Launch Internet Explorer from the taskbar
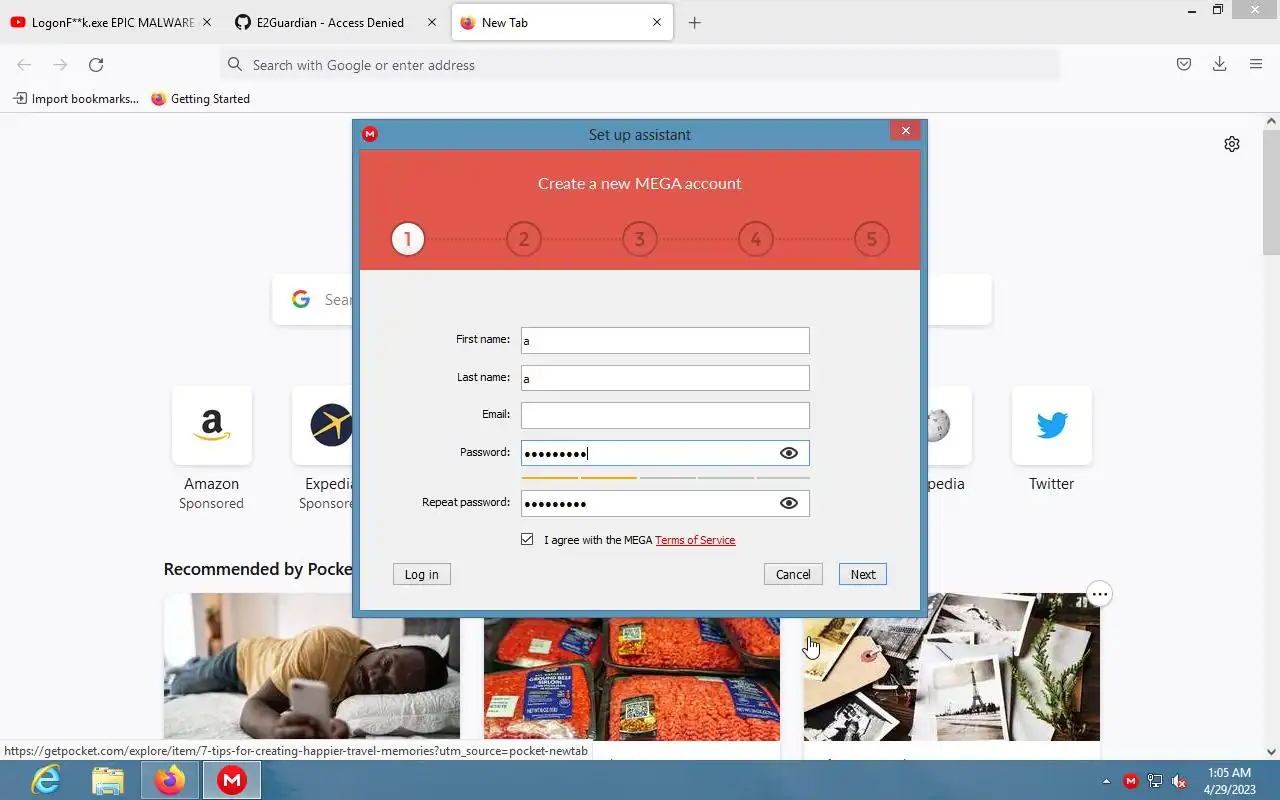This screenshot has width=1280, height=800. point(46,780)
